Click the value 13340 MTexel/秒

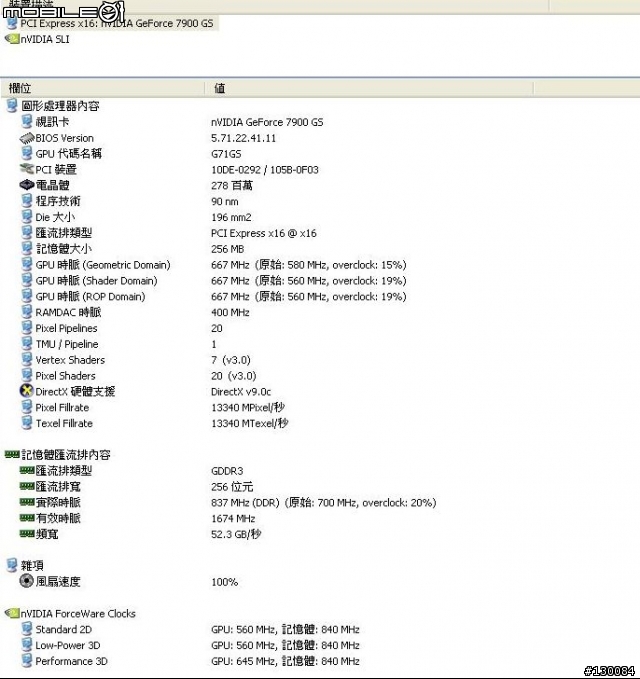(x=249, y=424)
